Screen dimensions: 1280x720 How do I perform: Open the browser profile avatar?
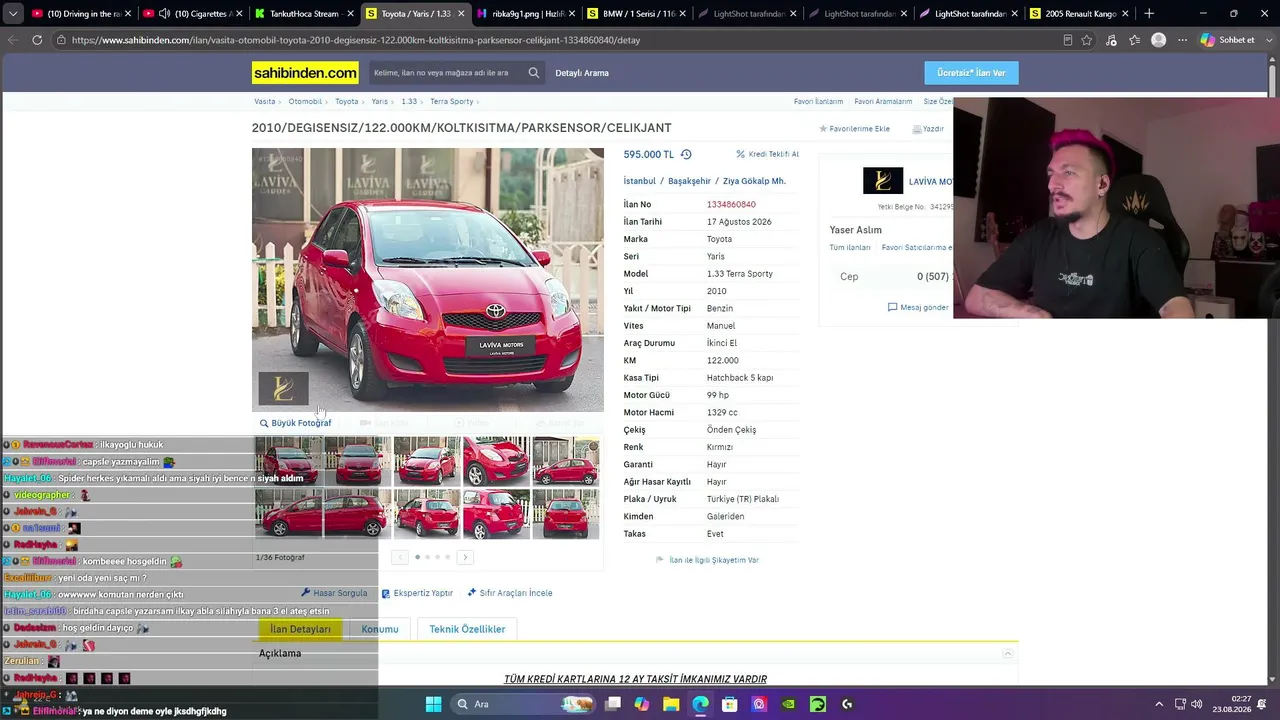1159,40
